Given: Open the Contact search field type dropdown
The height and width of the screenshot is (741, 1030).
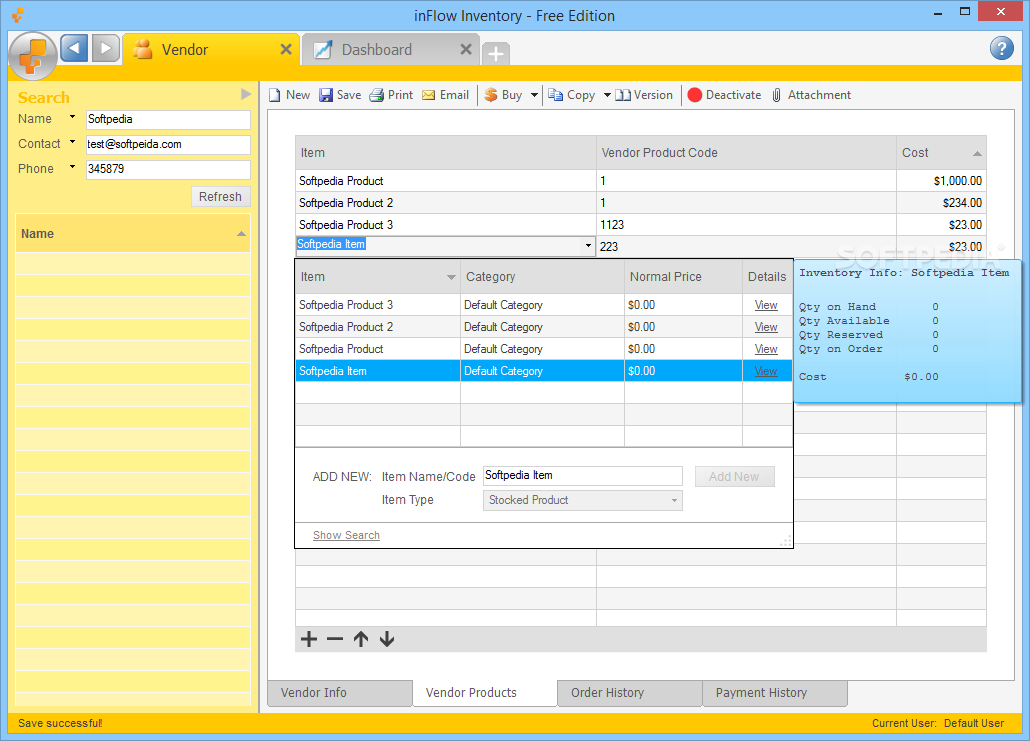Looking at the screenshot, I should (x=72, y=142).
